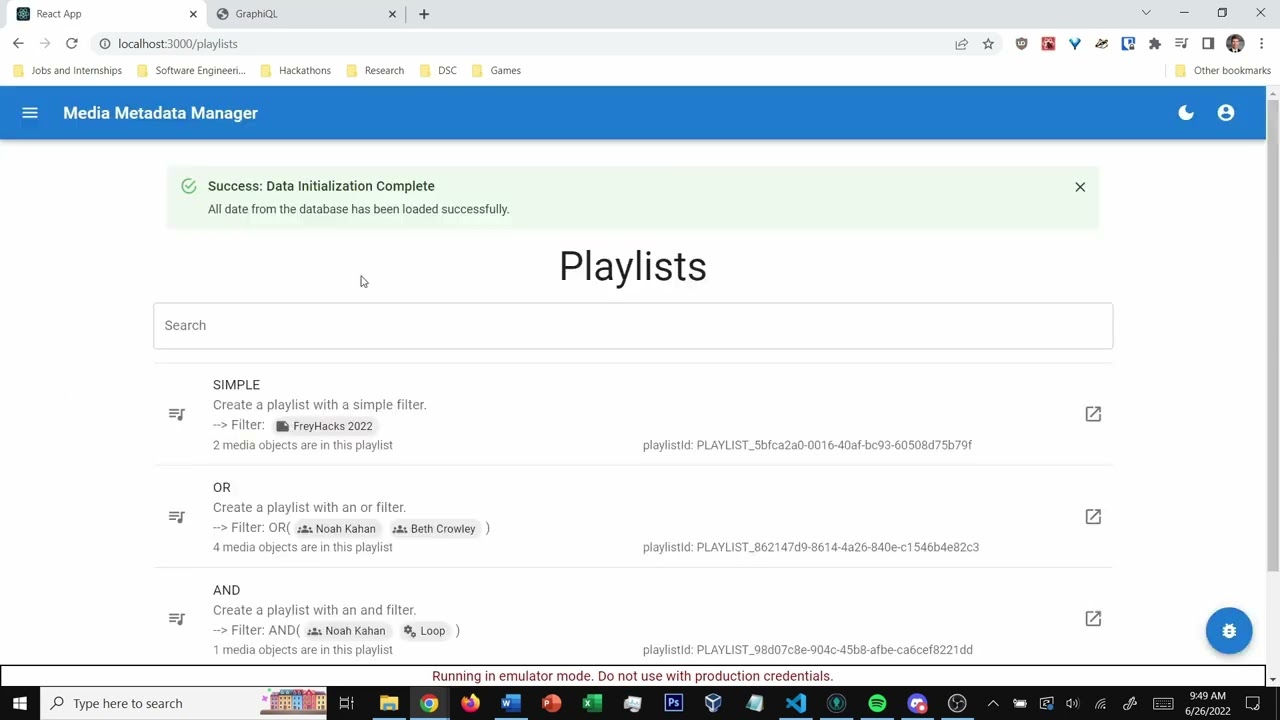Image resolution: width=1280 pixels, height=720 pixels.
Task: Go back in browser history
Action: [x=18, y=44]
